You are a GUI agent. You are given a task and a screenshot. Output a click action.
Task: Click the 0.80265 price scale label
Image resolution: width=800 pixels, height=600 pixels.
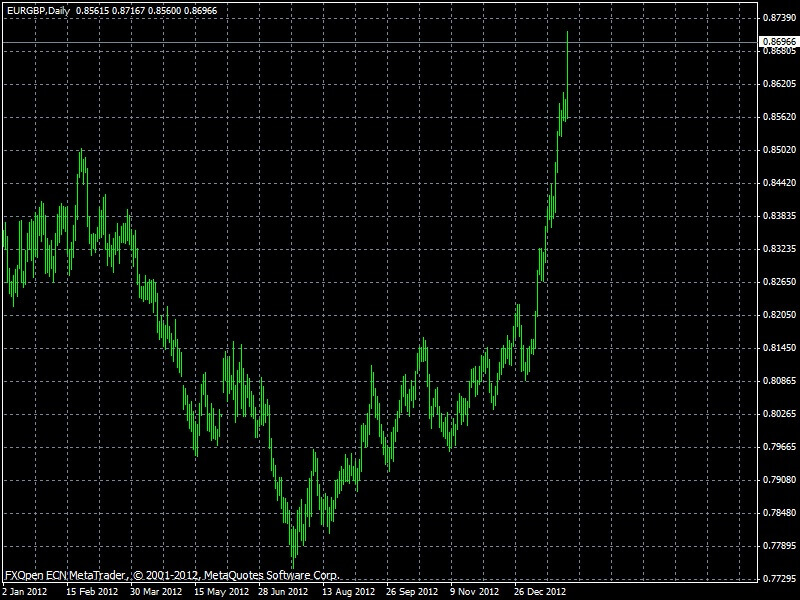[x=778, y=414]
